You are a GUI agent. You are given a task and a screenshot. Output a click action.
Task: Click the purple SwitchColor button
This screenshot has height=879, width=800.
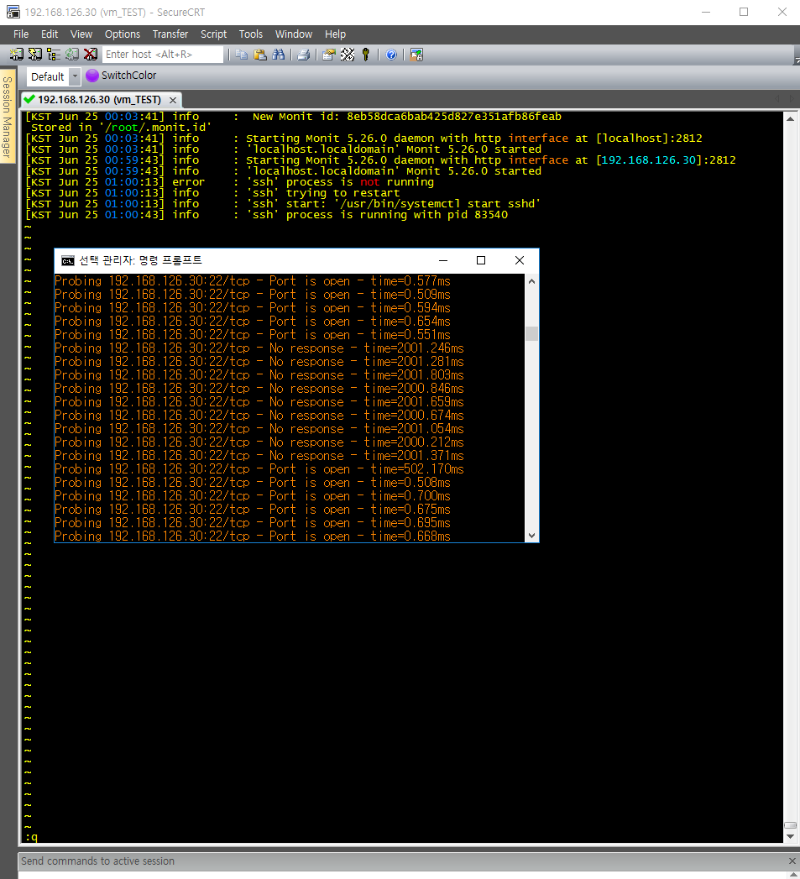[x=121, y=76]
